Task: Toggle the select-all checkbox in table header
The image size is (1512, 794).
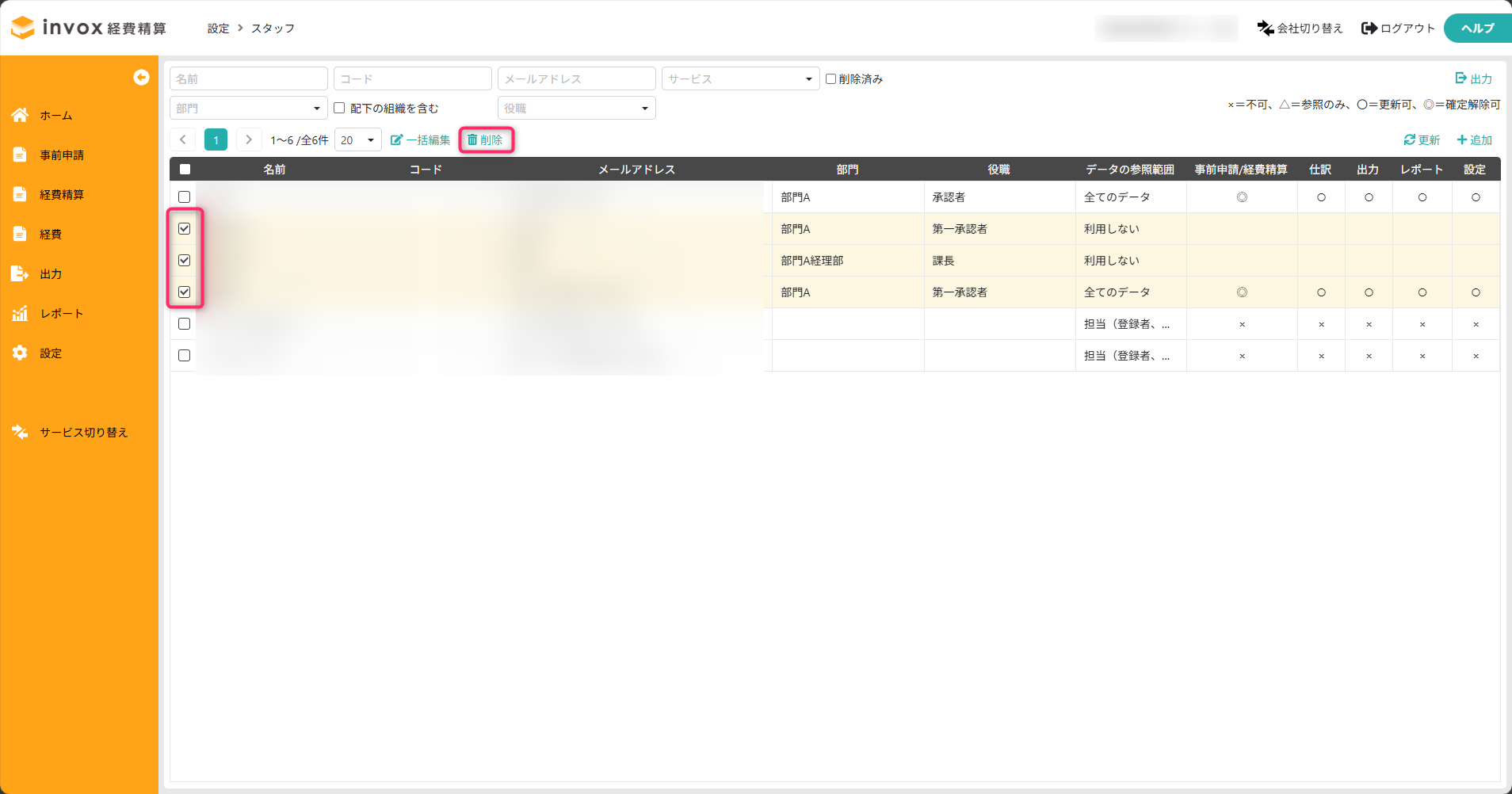Action: coord(185,170)
